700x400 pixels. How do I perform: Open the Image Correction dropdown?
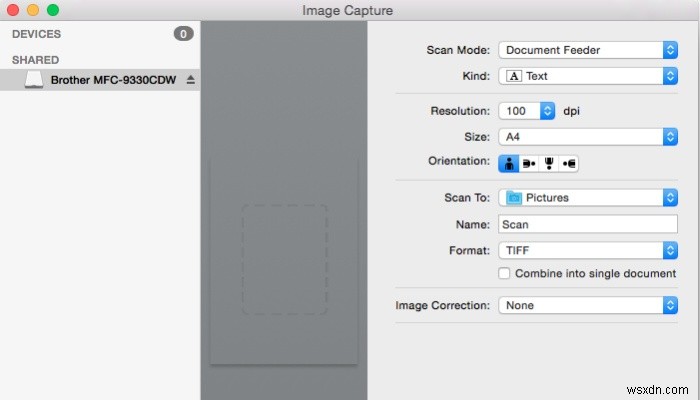point(588,305)
